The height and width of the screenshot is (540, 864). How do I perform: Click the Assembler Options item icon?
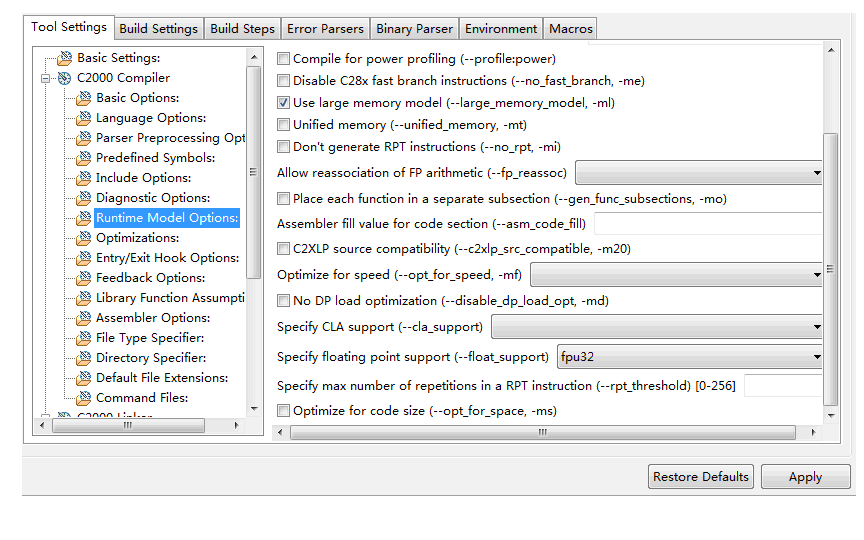click(85, 318)
